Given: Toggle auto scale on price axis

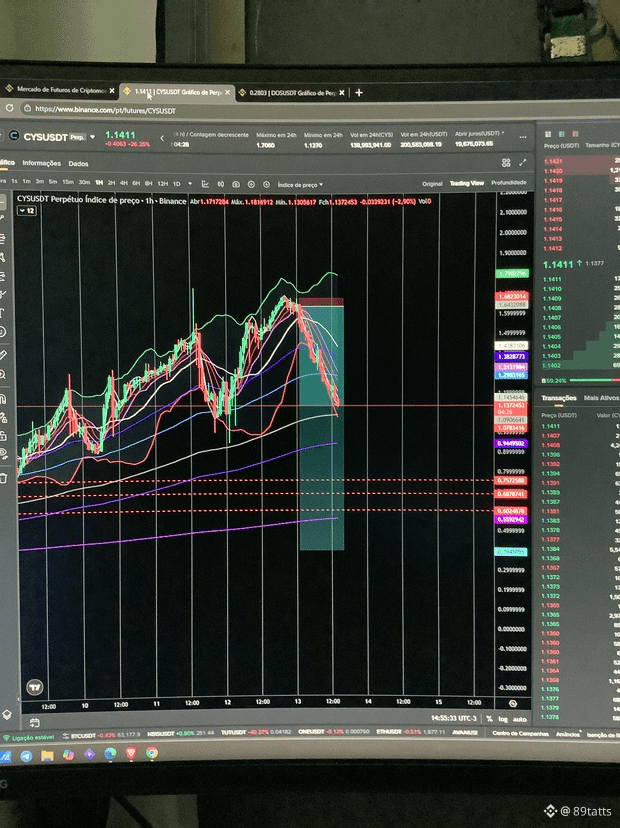Looking at the screenshot, I should [x=520, y=719].
